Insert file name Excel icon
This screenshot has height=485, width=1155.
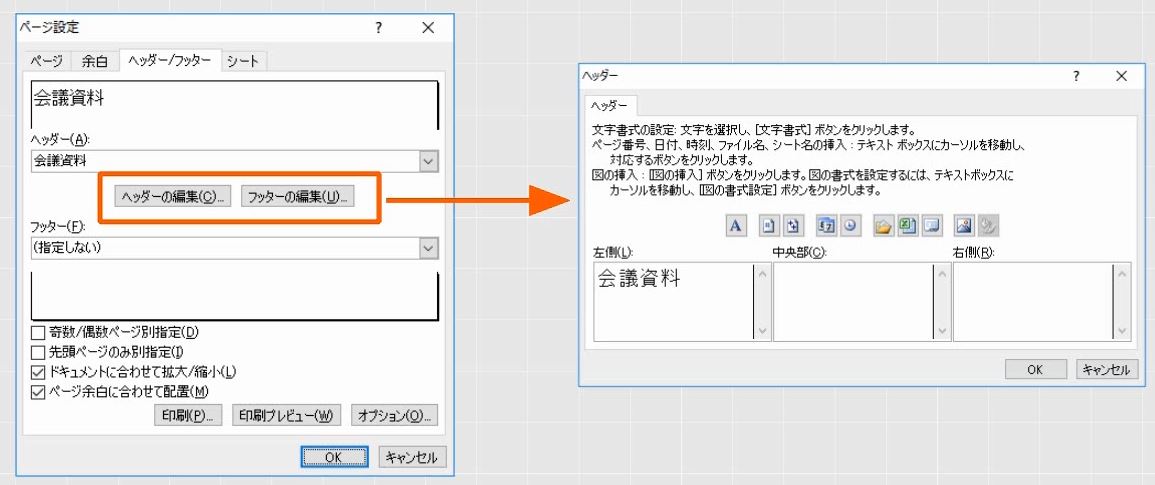[908, 226]
